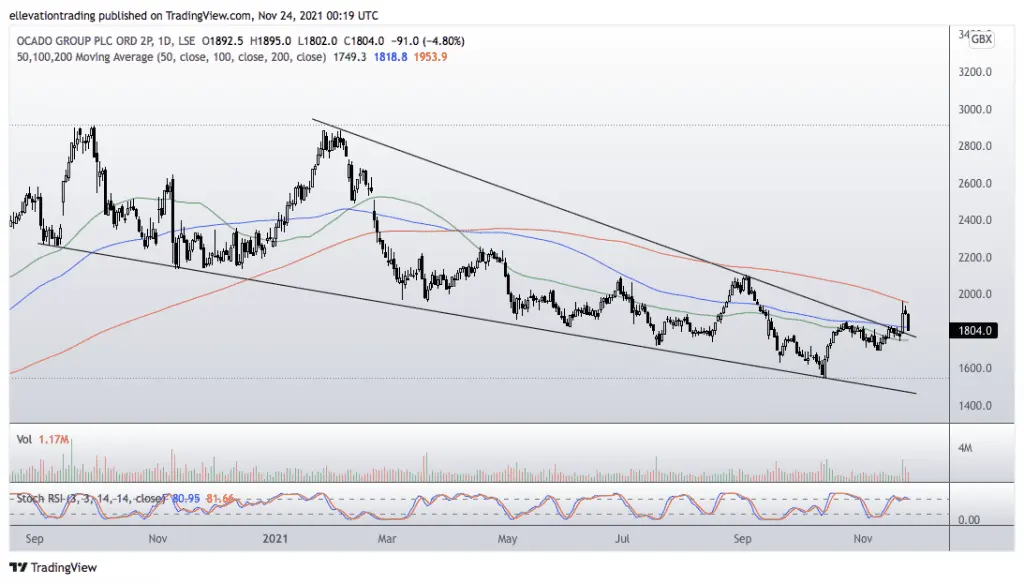
Task: Click the volume value 1.17M
Action: 54,440
